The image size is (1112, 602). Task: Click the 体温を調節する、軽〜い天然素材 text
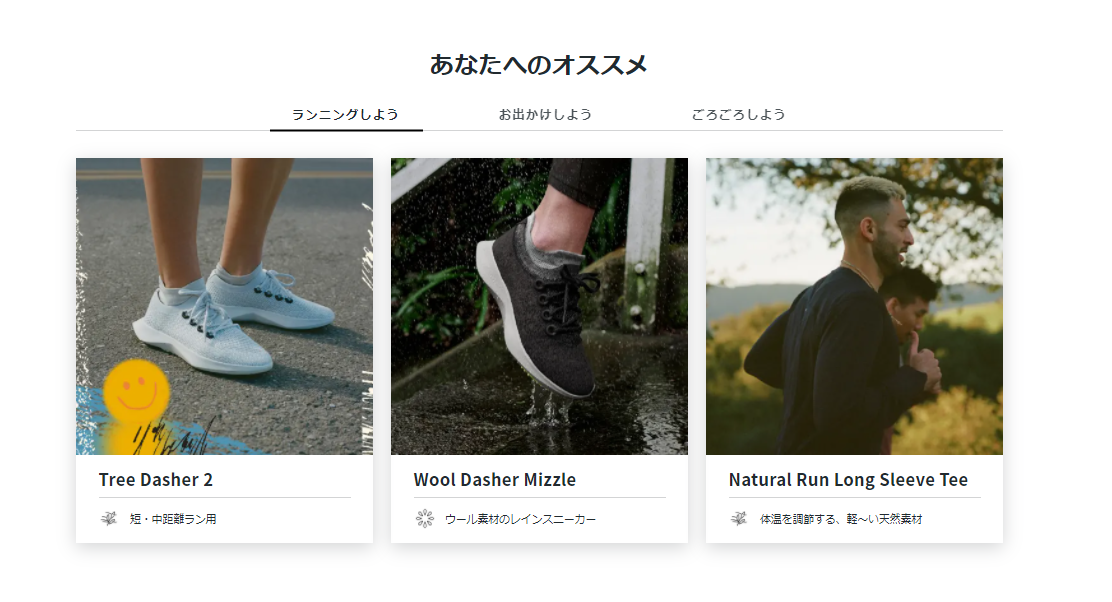tap(841, 519)
